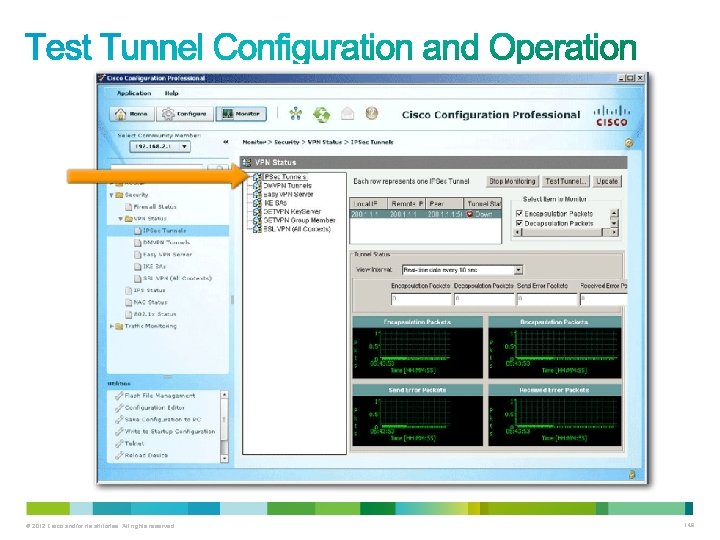Open the View Interval dropdown
Image resolution: width=720 pixels, height=540 pixels.
[x=518, y=270]
